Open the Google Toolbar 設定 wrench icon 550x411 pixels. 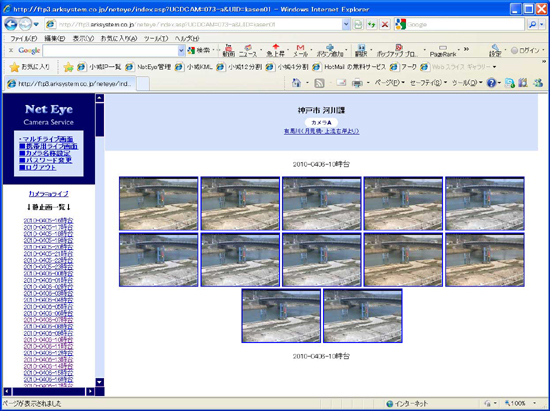495,51
